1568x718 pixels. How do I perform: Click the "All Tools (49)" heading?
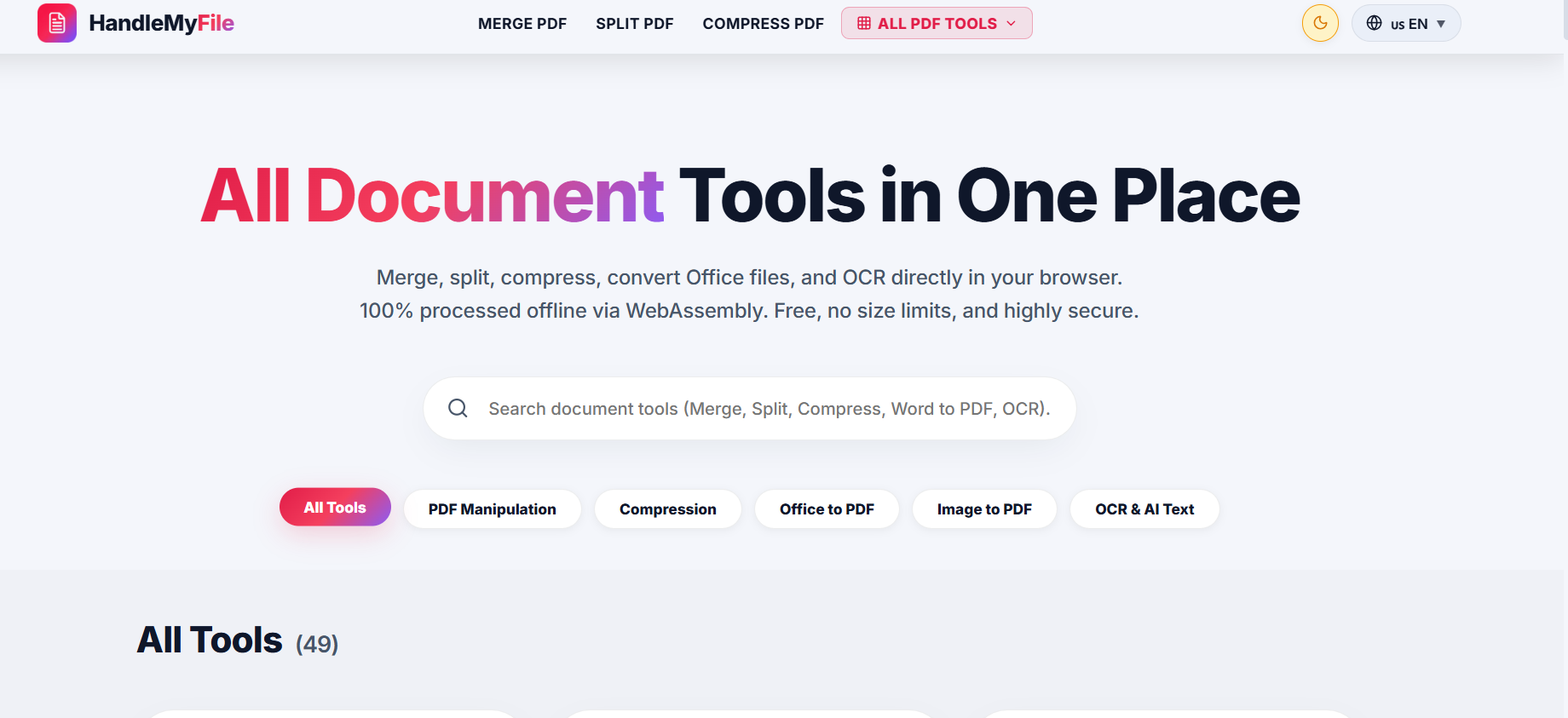point(238,640)
